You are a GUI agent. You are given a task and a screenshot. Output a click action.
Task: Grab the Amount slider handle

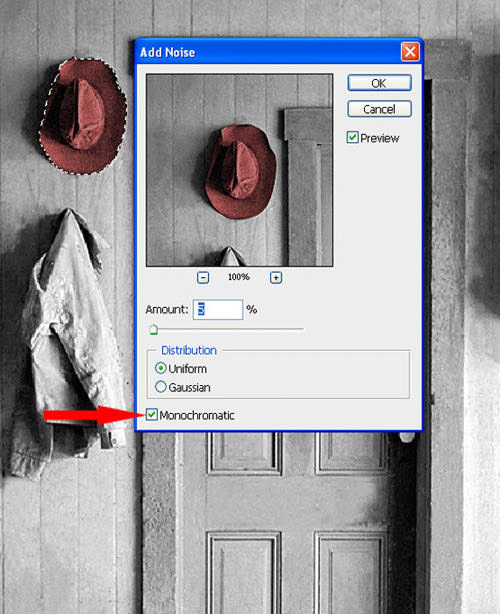pyautogui.click(x=153, y=330)
